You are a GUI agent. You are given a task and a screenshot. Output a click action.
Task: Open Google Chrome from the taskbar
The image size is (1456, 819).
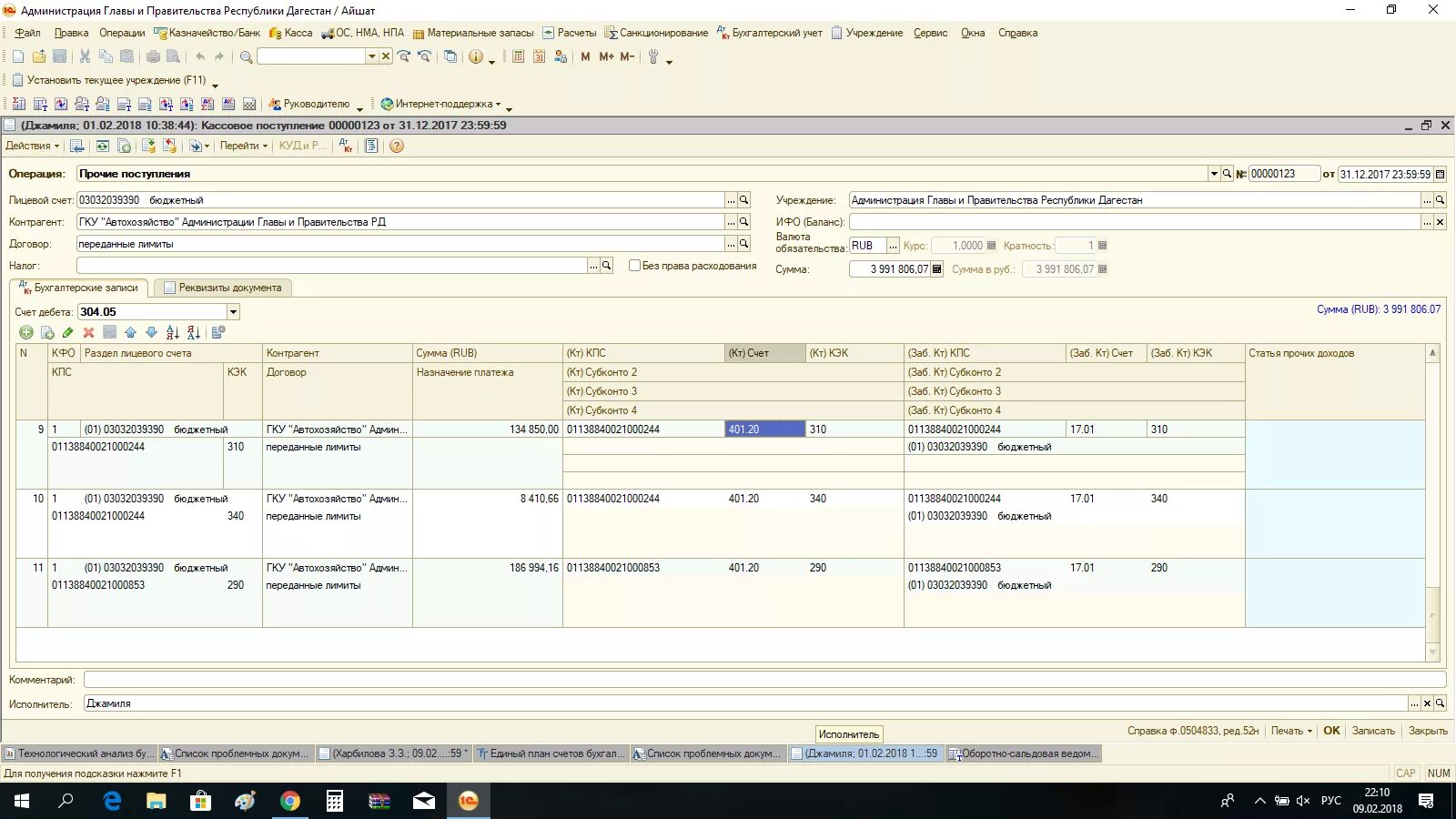click(290, 801)
